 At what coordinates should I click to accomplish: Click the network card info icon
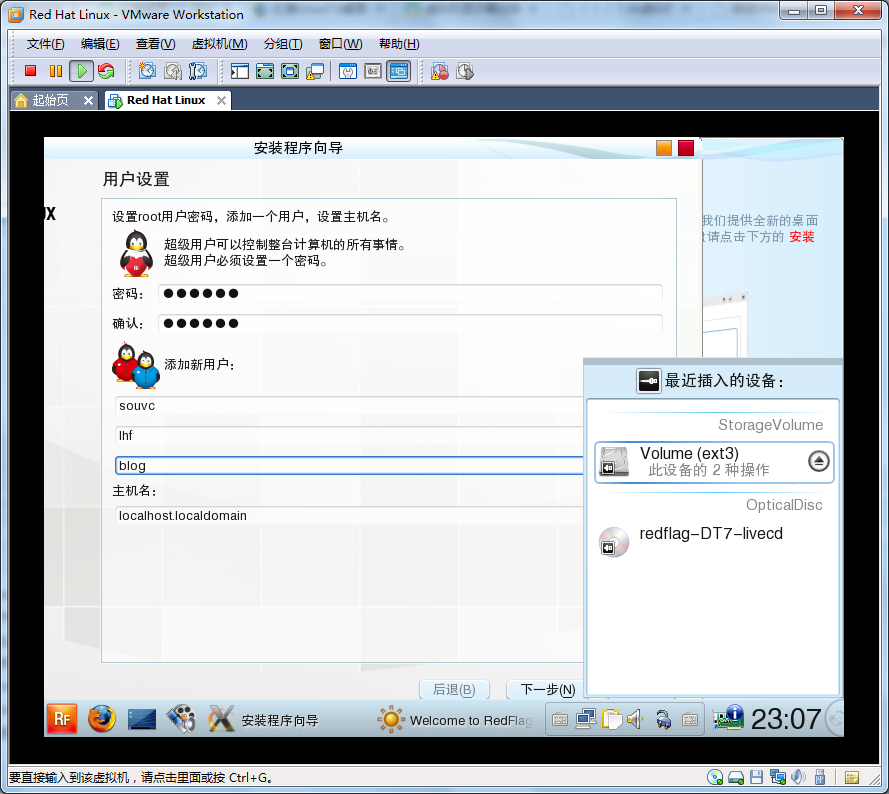click(729, 718)
